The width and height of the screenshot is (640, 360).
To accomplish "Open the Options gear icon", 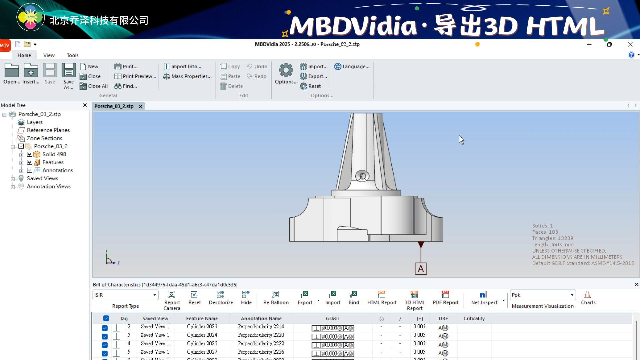I will tap(286, 70).
